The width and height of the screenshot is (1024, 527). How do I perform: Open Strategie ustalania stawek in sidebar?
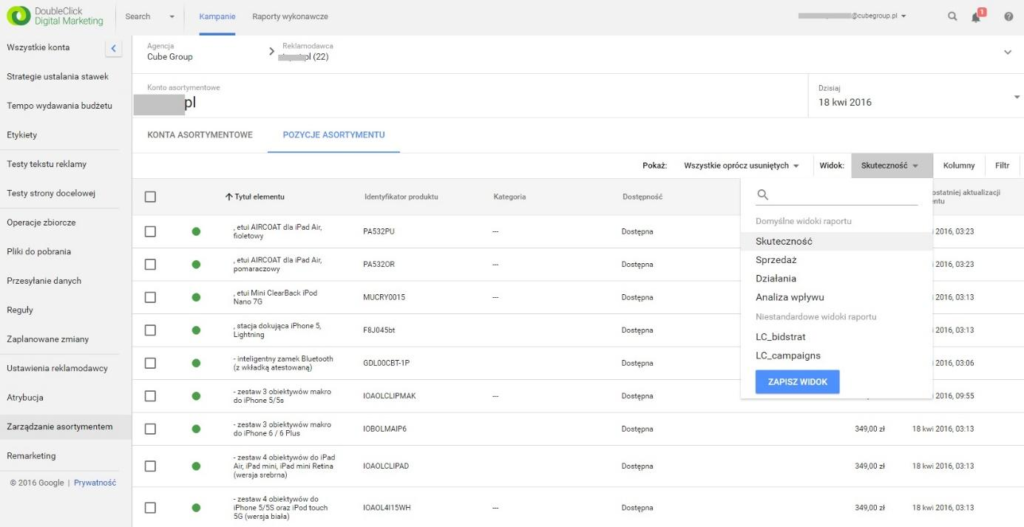coord(59,77)
